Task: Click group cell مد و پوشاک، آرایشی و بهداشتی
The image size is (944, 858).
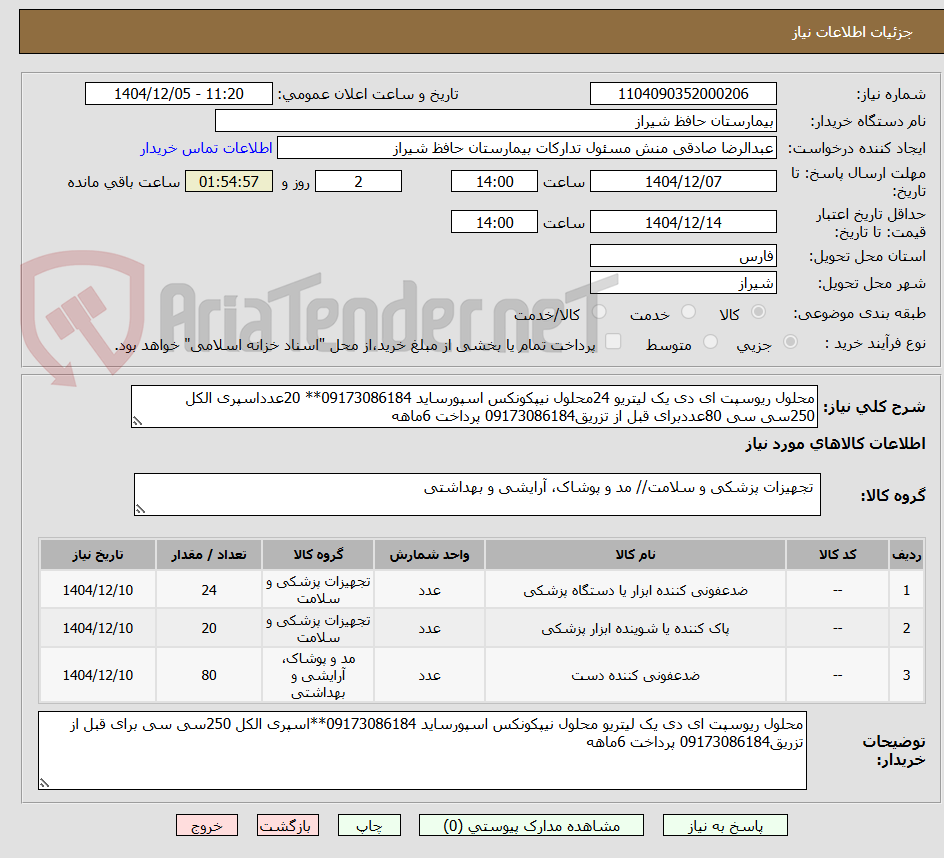Action: 318,675
